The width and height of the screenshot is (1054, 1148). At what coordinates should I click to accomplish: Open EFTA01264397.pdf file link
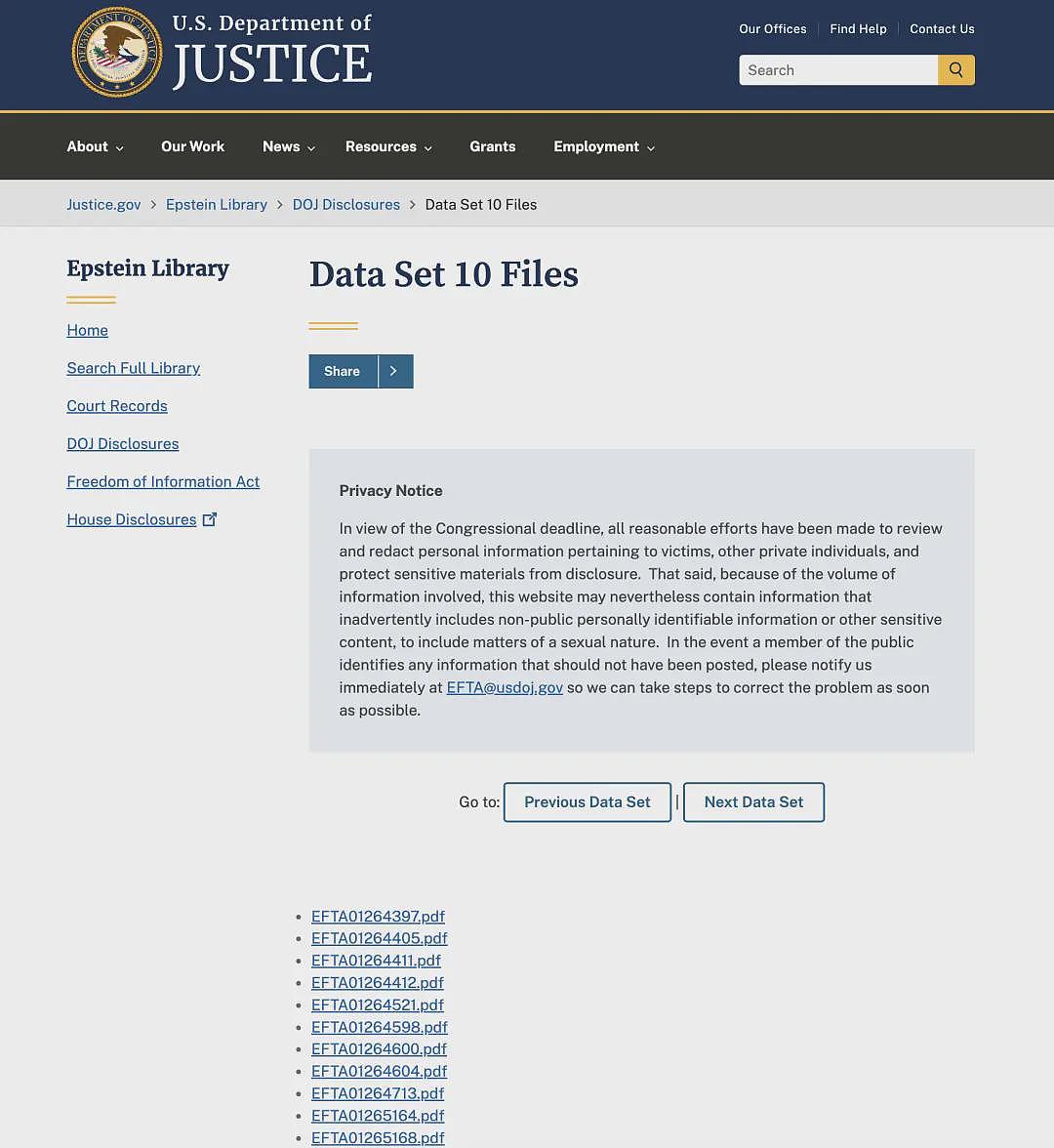pyautogui.click(x=378, y=916)
